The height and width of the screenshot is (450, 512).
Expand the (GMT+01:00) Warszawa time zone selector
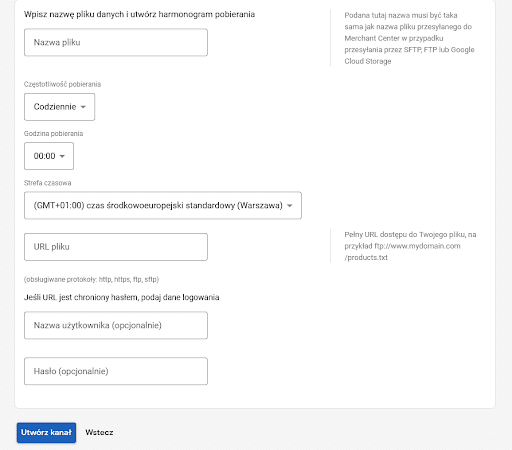click(x=163, y=205)
